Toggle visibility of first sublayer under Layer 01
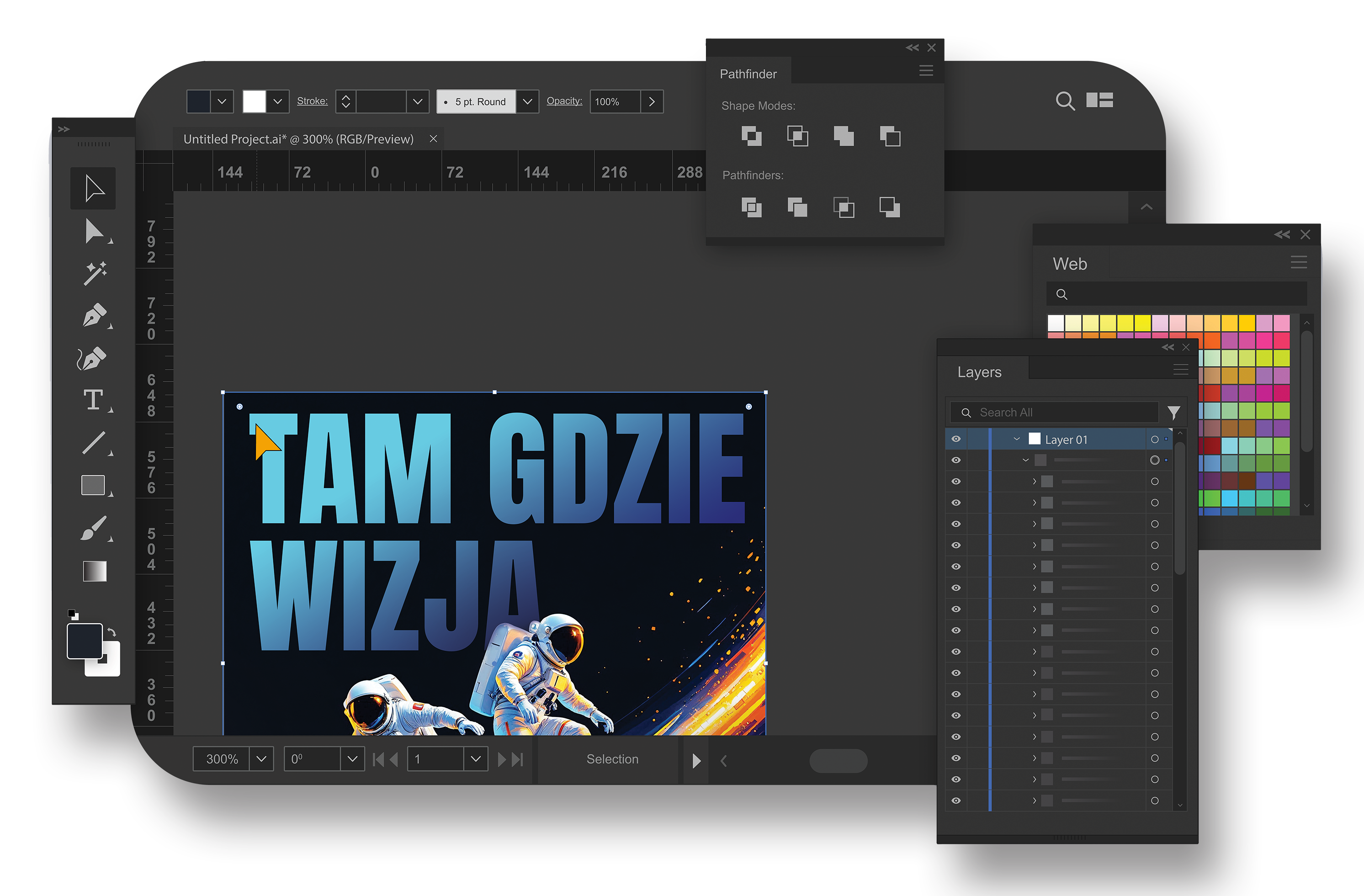Image resolution: width=1364 pixels, height=896 pixels. pyautogui.click(x=956, y=460)
